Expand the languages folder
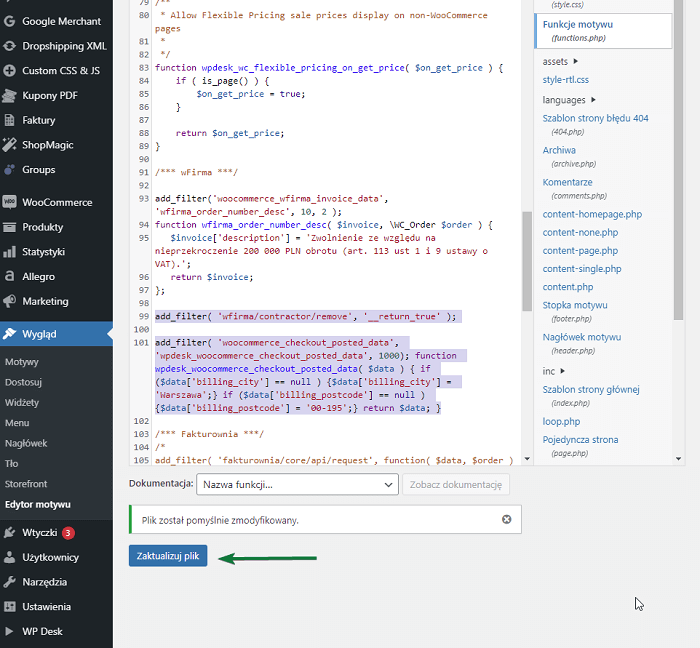The height and width of the screenshot is (648, 700). tap(569, 100)
